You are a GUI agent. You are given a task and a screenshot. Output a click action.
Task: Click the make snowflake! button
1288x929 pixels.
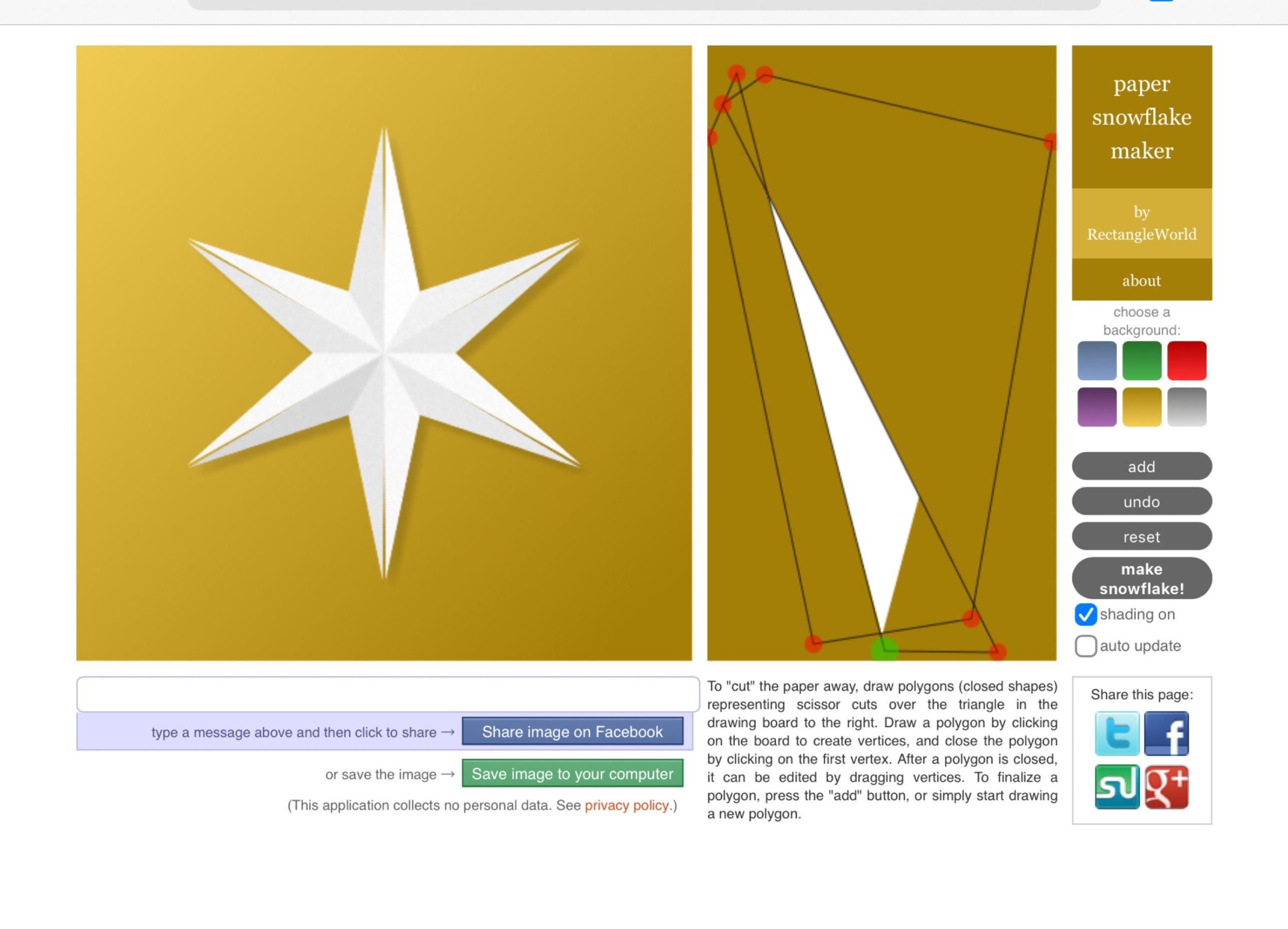[x=1142, y=578]
